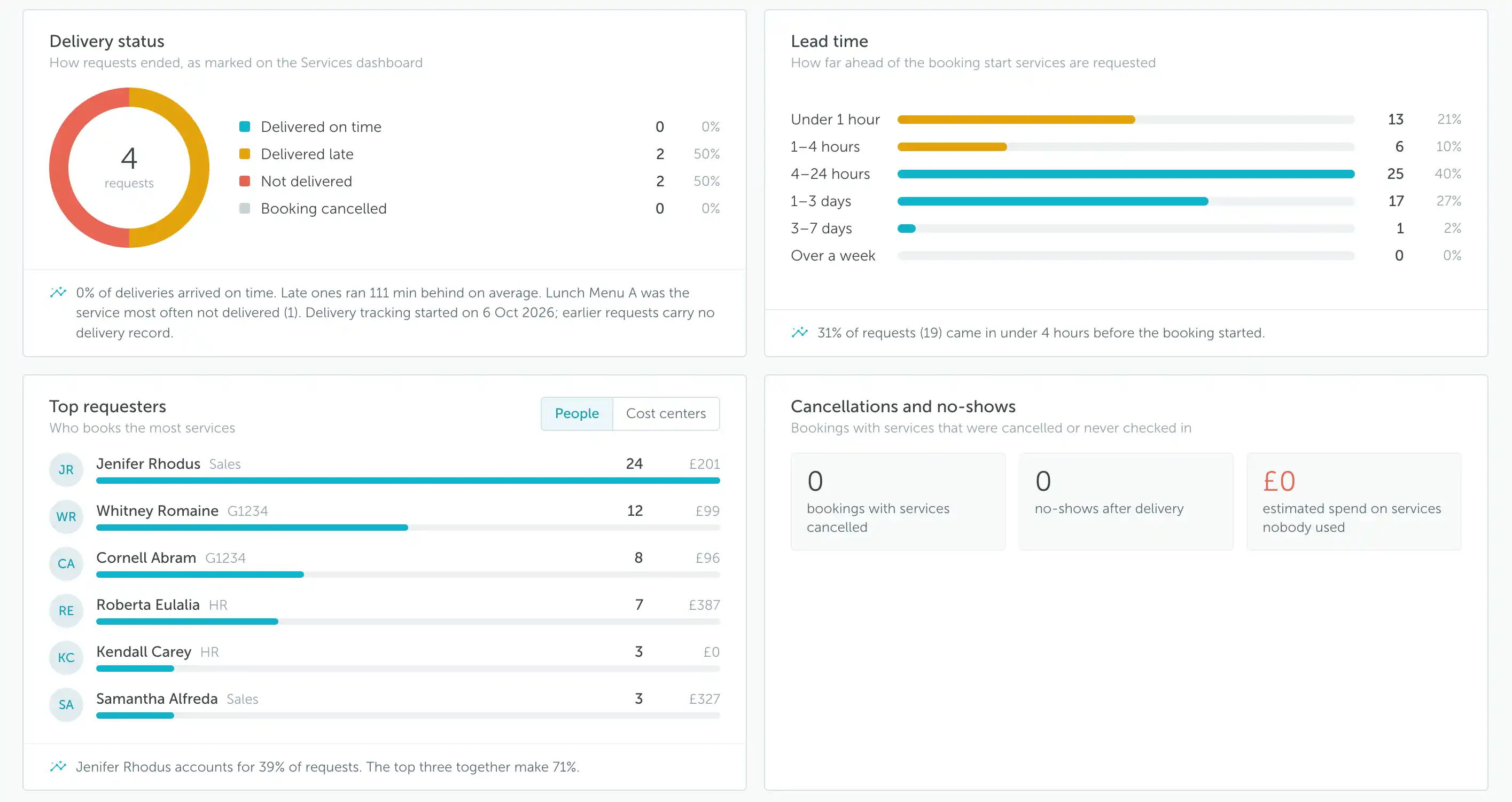This screenshot has height=802, width=1512.
Task: Click the red Not delivered legend swatch
Action: (245, 182)
